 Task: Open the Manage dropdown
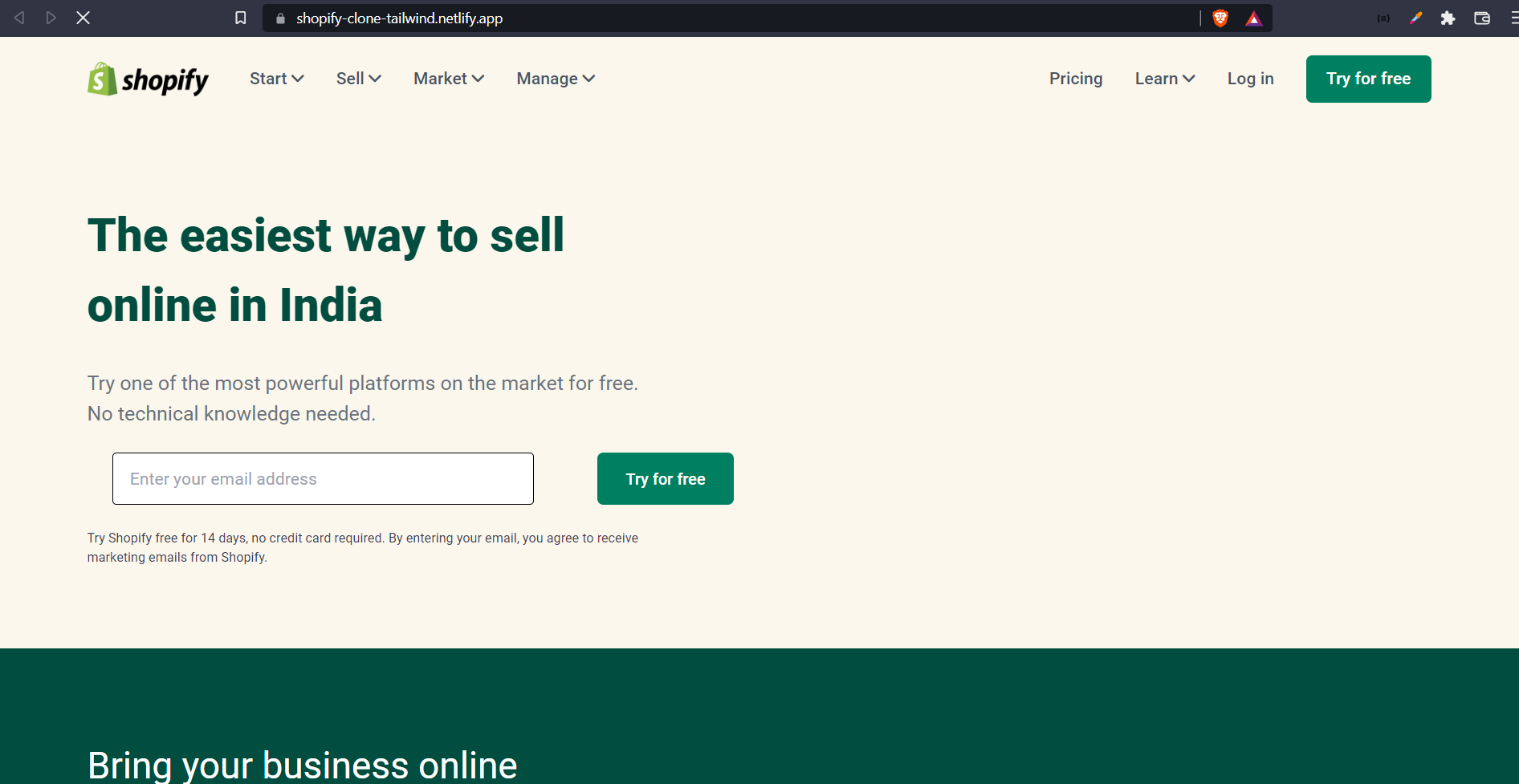[x=556, y=79]
